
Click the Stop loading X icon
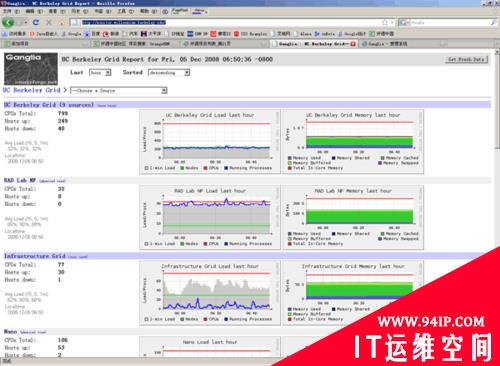point(49,22)
